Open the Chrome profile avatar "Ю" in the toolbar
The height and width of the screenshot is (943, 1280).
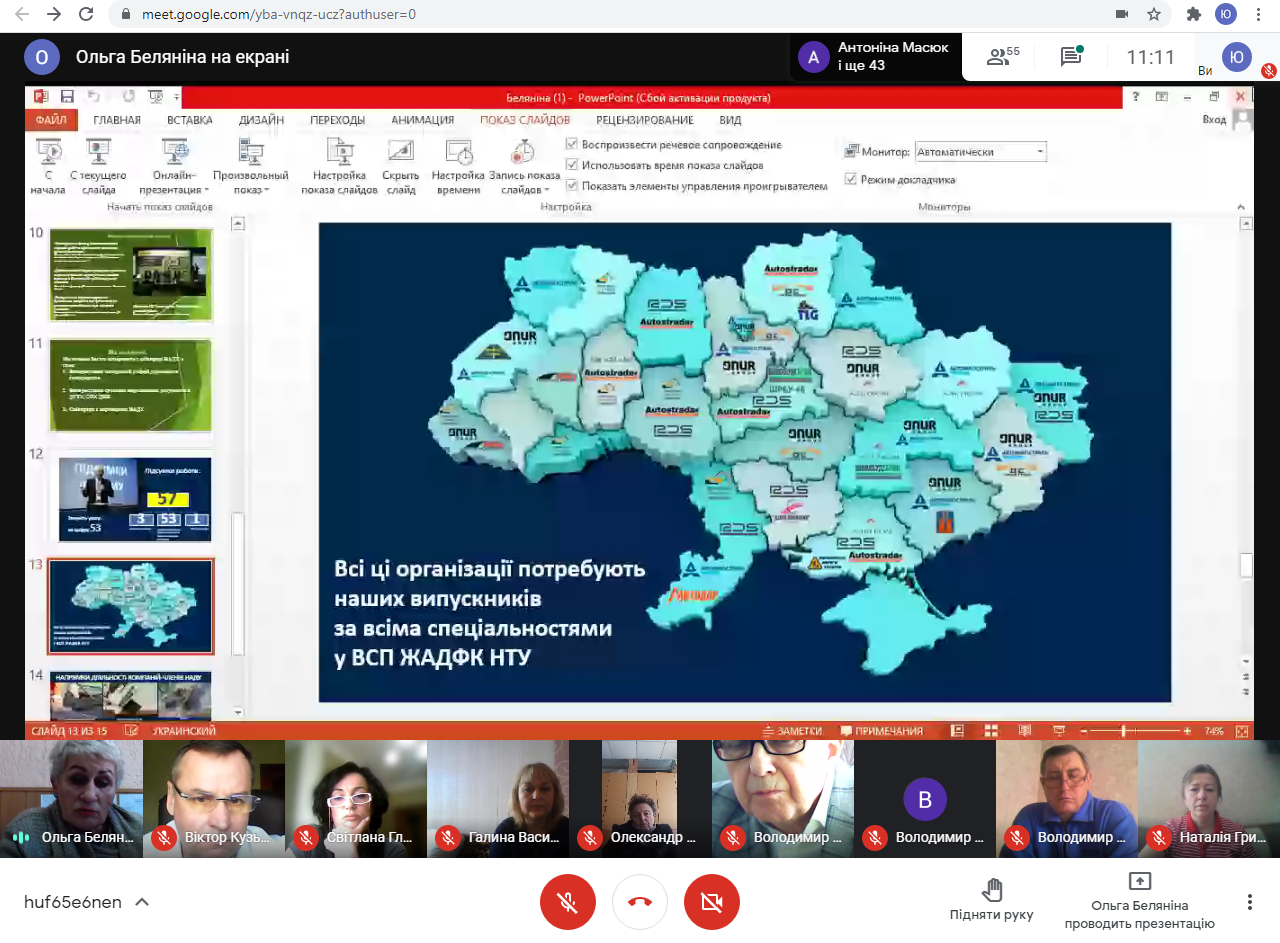[x=1226, y=14]
